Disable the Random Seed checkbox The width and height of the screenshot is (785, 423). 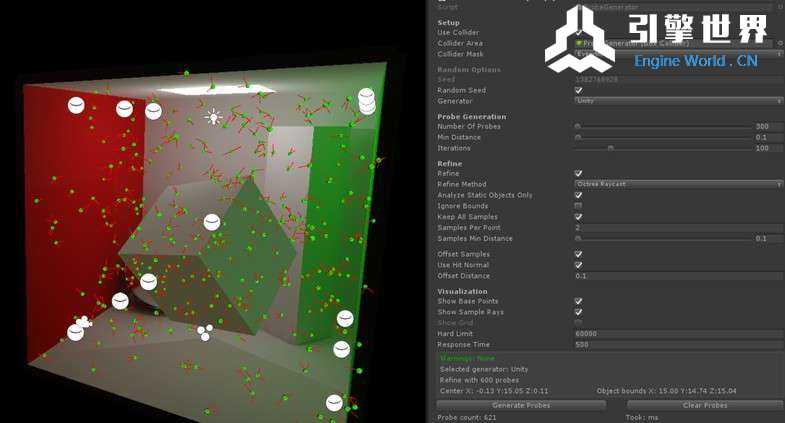[x=578, y=90]
